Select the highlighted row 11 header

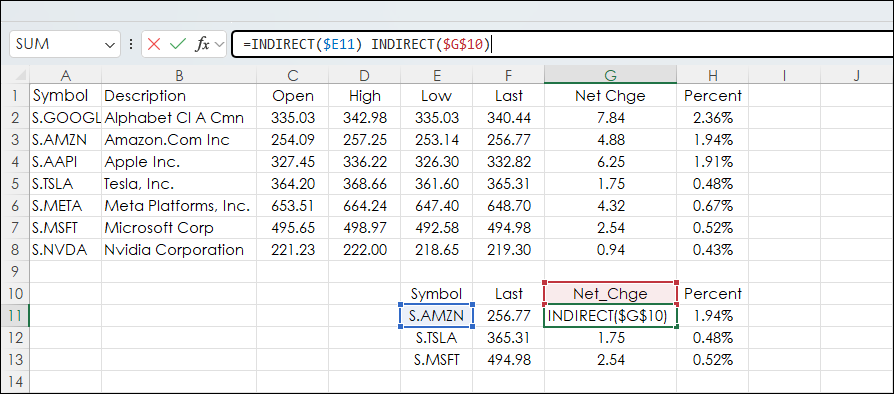coord(15,315)
